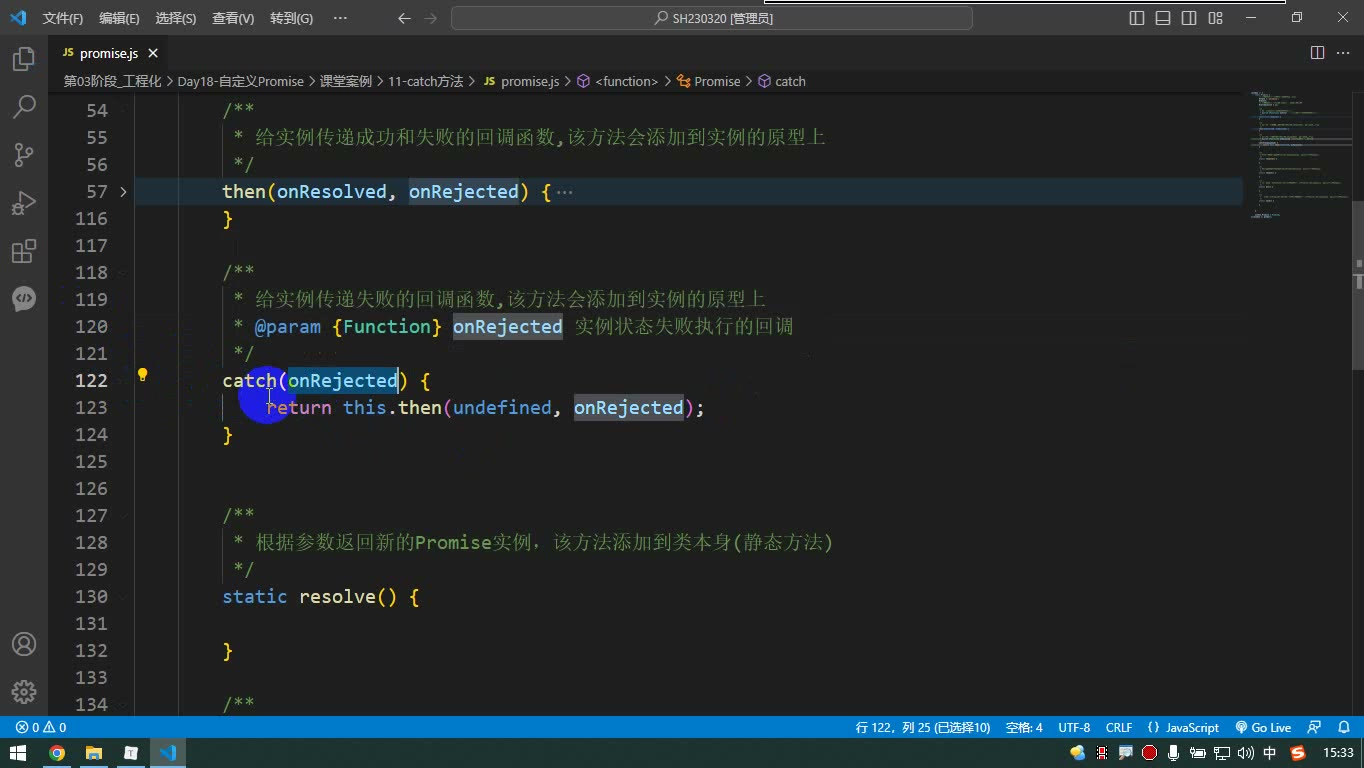Screen dimensions: 1364x768
Task: Click the feedback icon in status bar
Action: point(1315,727)
